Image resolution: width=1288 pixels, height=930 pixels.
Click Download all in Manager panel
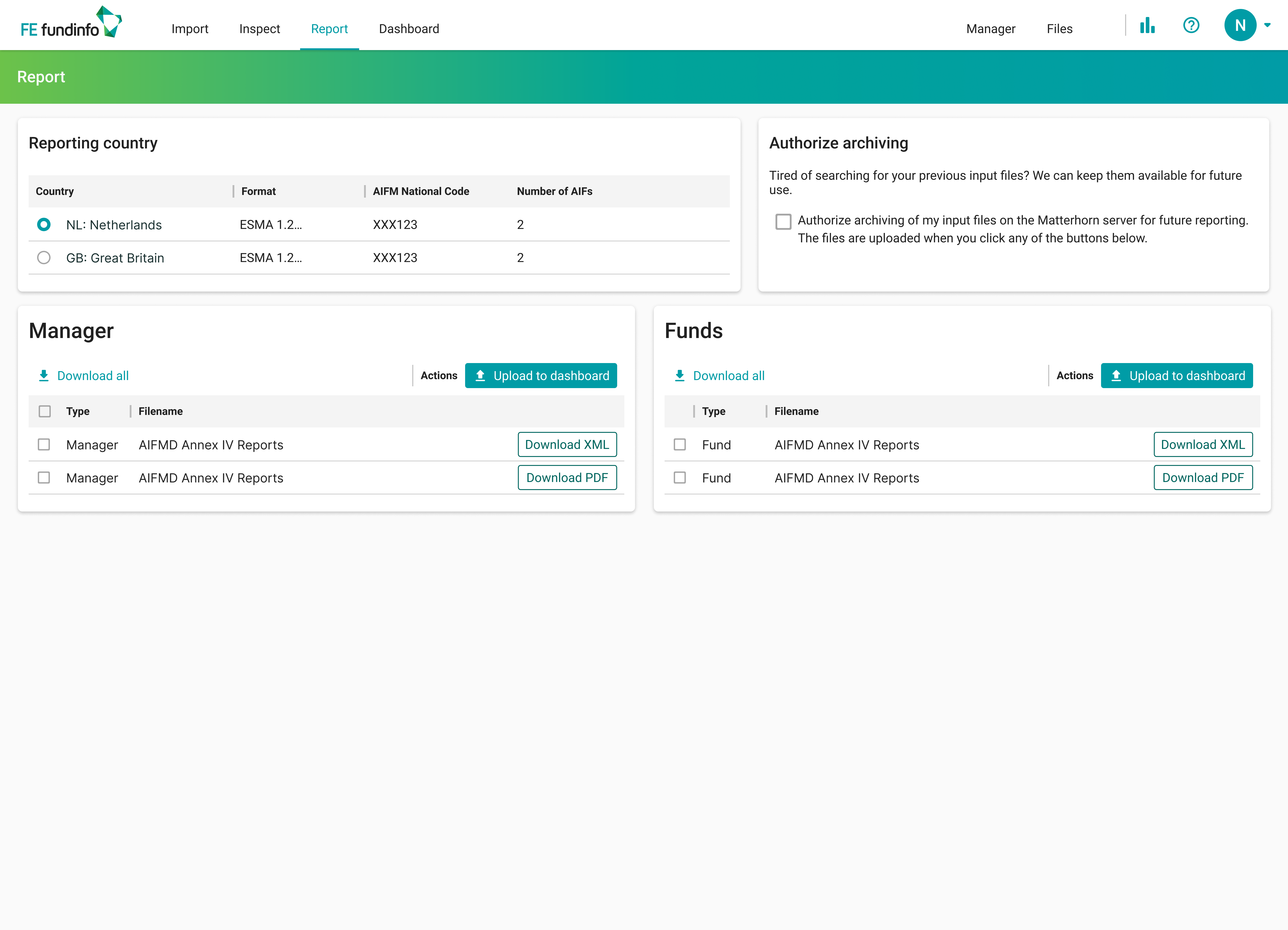pyautogui.click(x=83, y=376)
